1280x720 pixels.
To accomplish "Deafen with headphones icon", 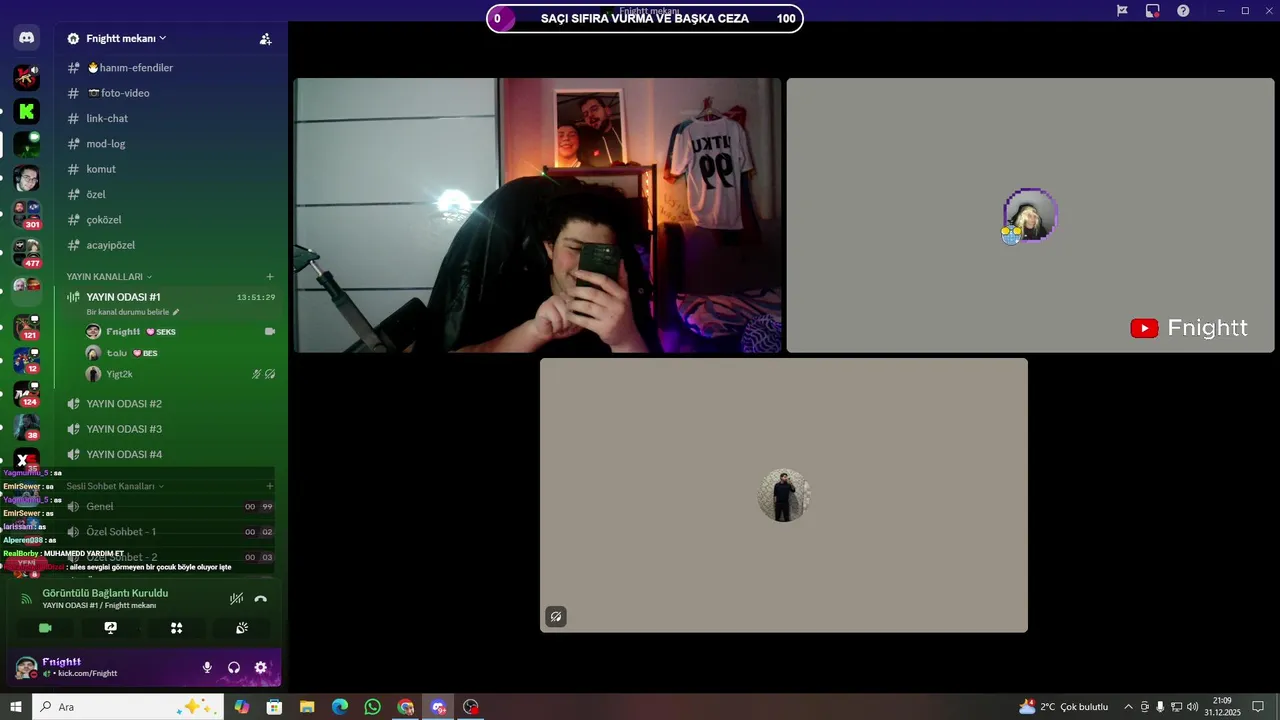I will [234, 668].
